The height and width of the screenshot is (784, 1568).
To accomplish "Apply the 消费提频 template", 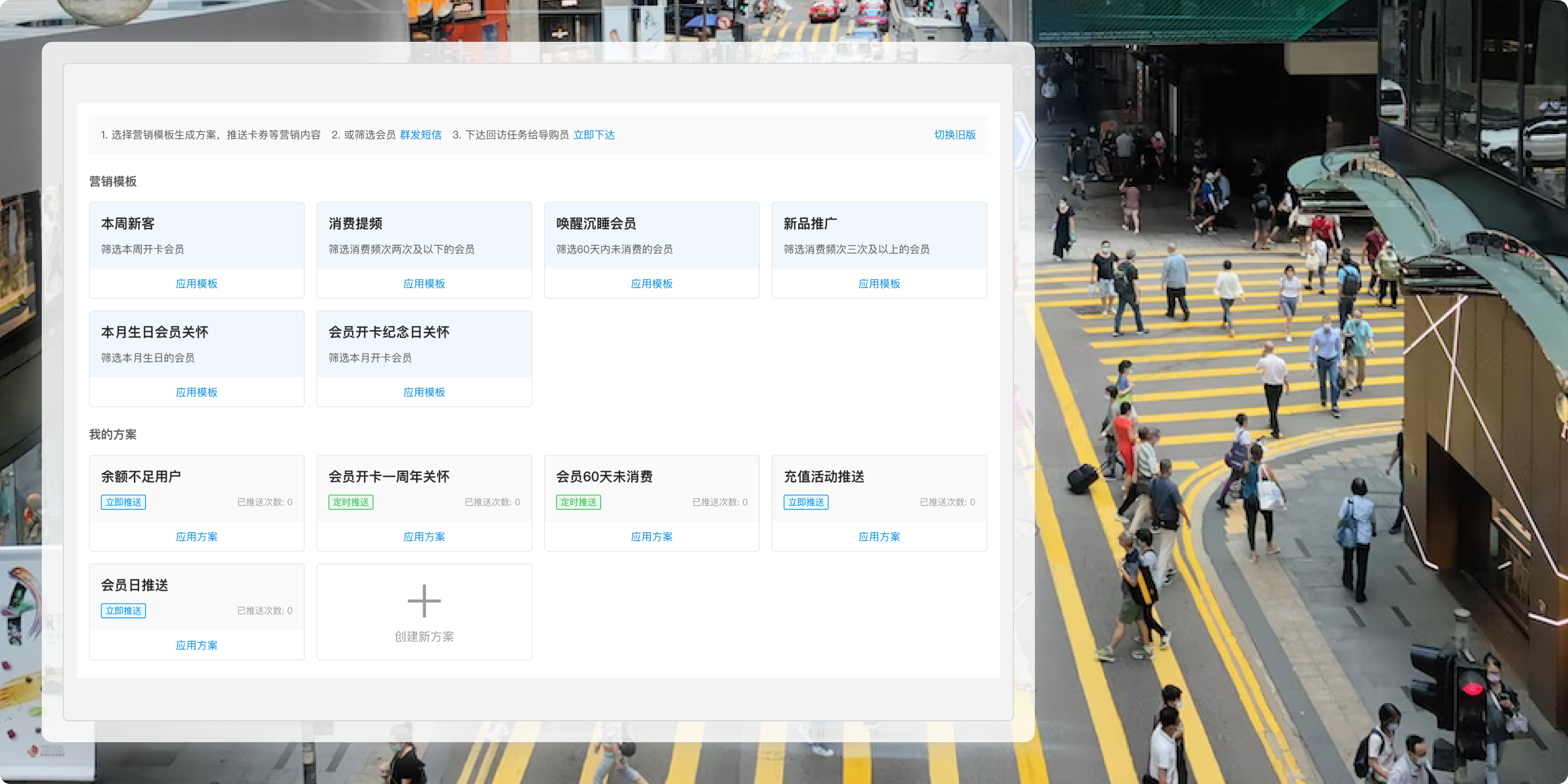I will (x=424, y=284).
